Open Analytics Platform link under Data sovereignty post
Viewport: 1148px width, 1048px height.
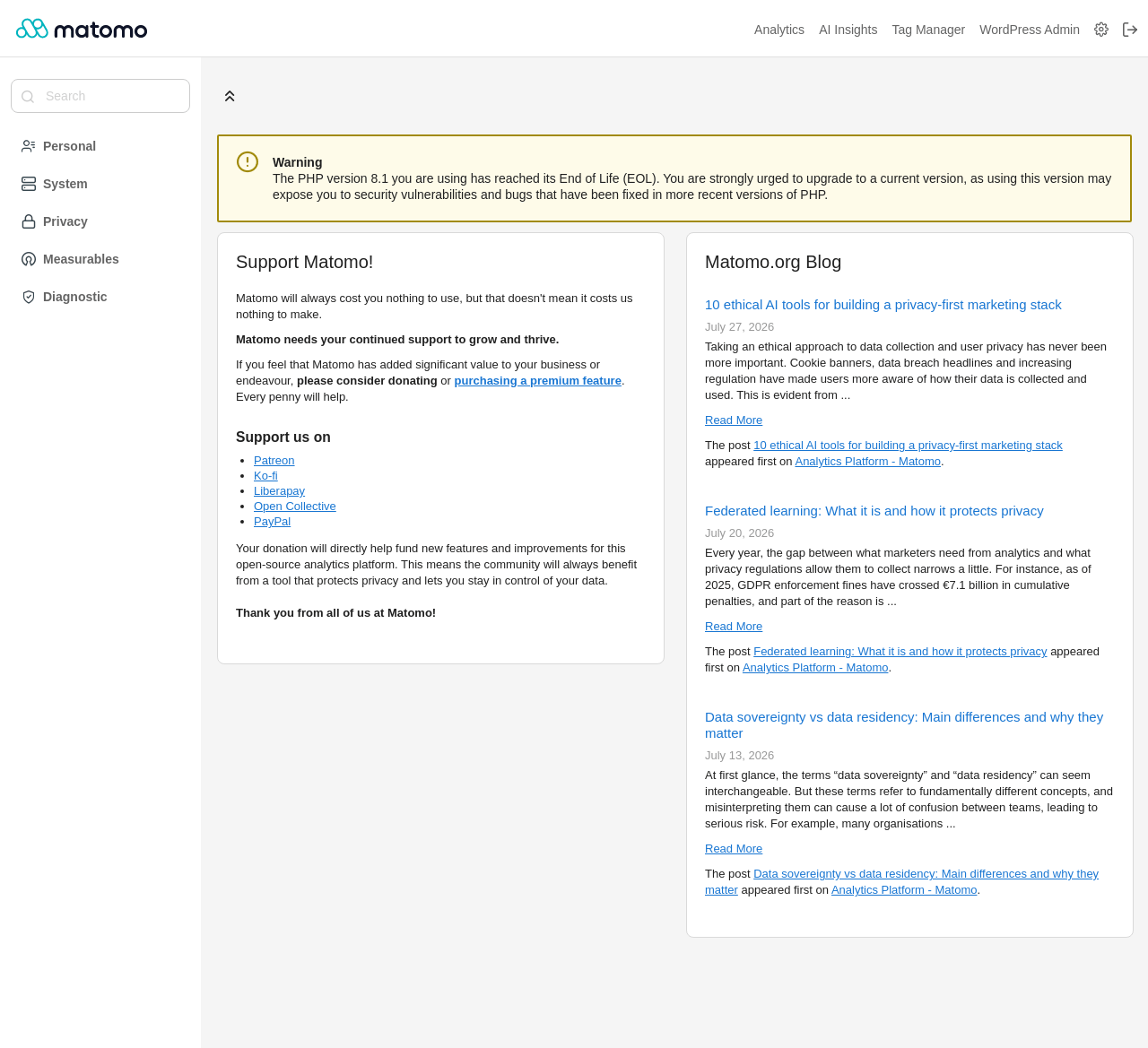(904, 890)
